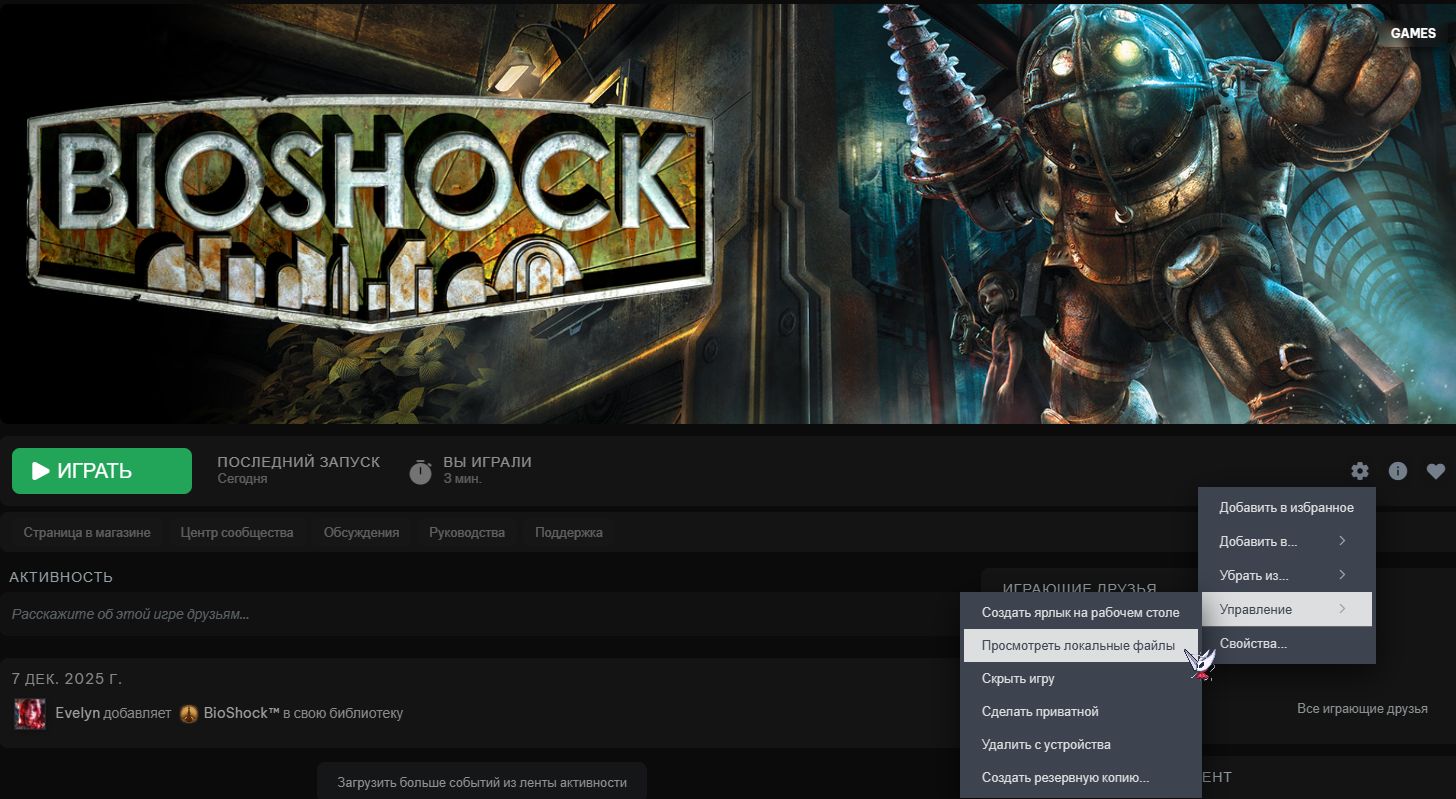This screenshot has height=799, width=1456.
Task: Click the stopwatch playtime icon
Action: (421, 471)
